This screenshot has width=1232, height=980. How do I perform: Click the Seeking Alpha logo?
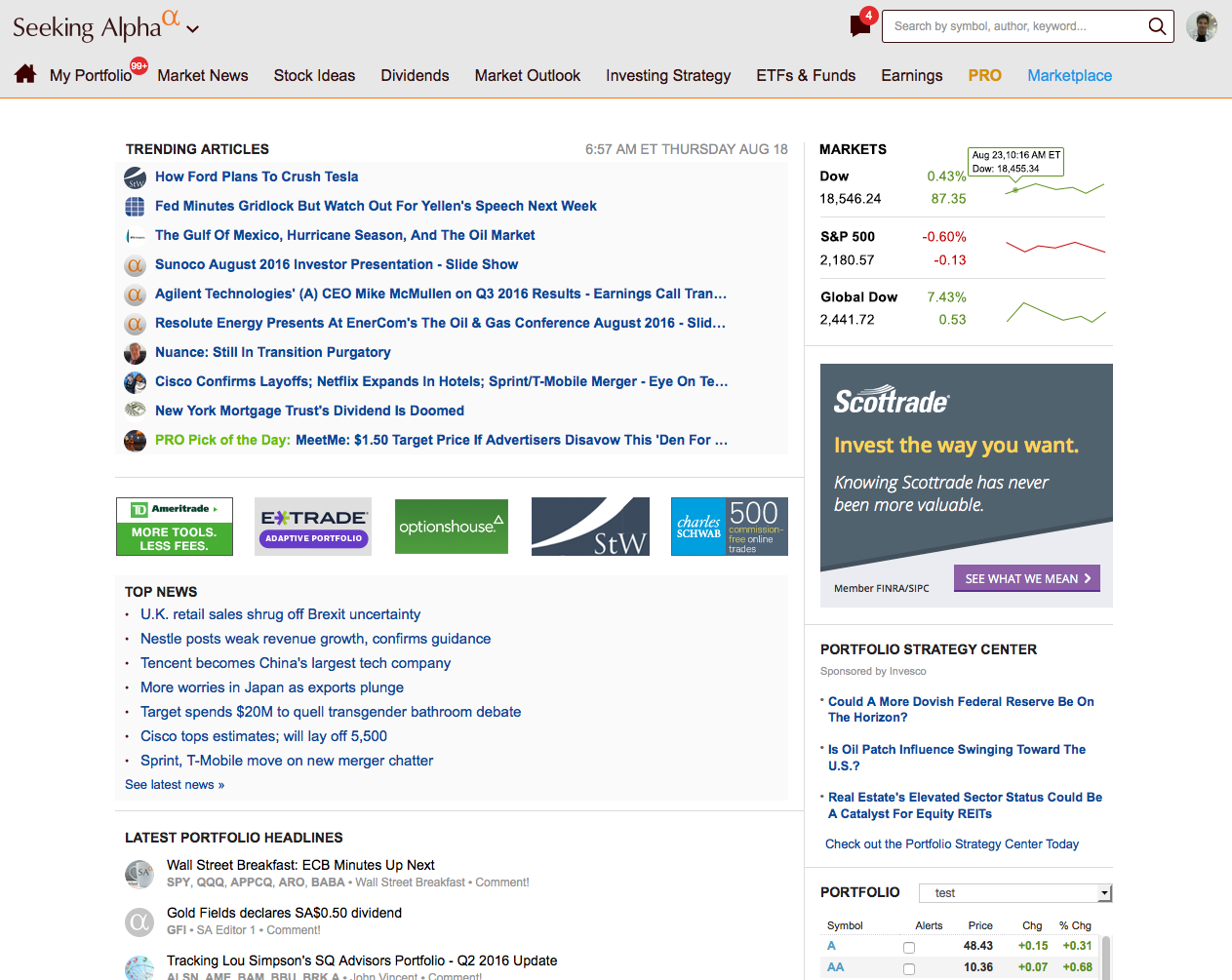click(x=96, y=25)
